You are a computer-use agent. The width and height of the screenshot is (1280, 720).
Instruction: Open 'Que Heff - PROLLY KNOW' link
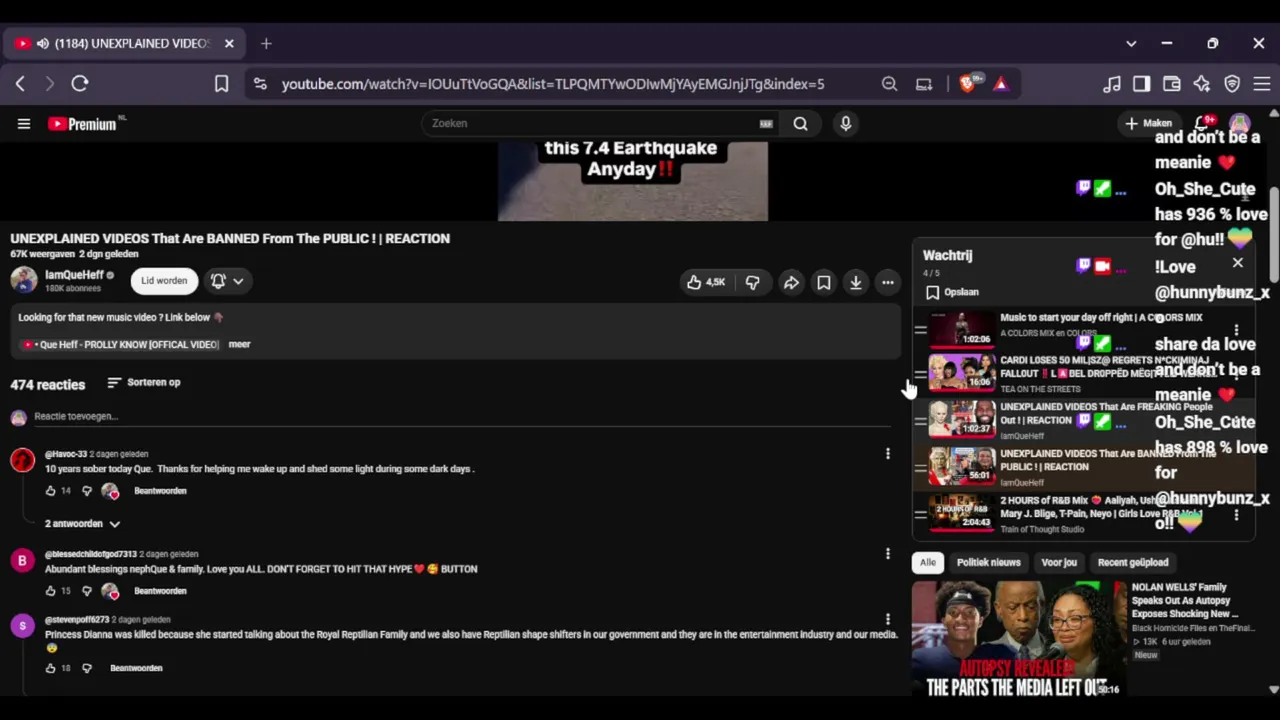(120, 344)
